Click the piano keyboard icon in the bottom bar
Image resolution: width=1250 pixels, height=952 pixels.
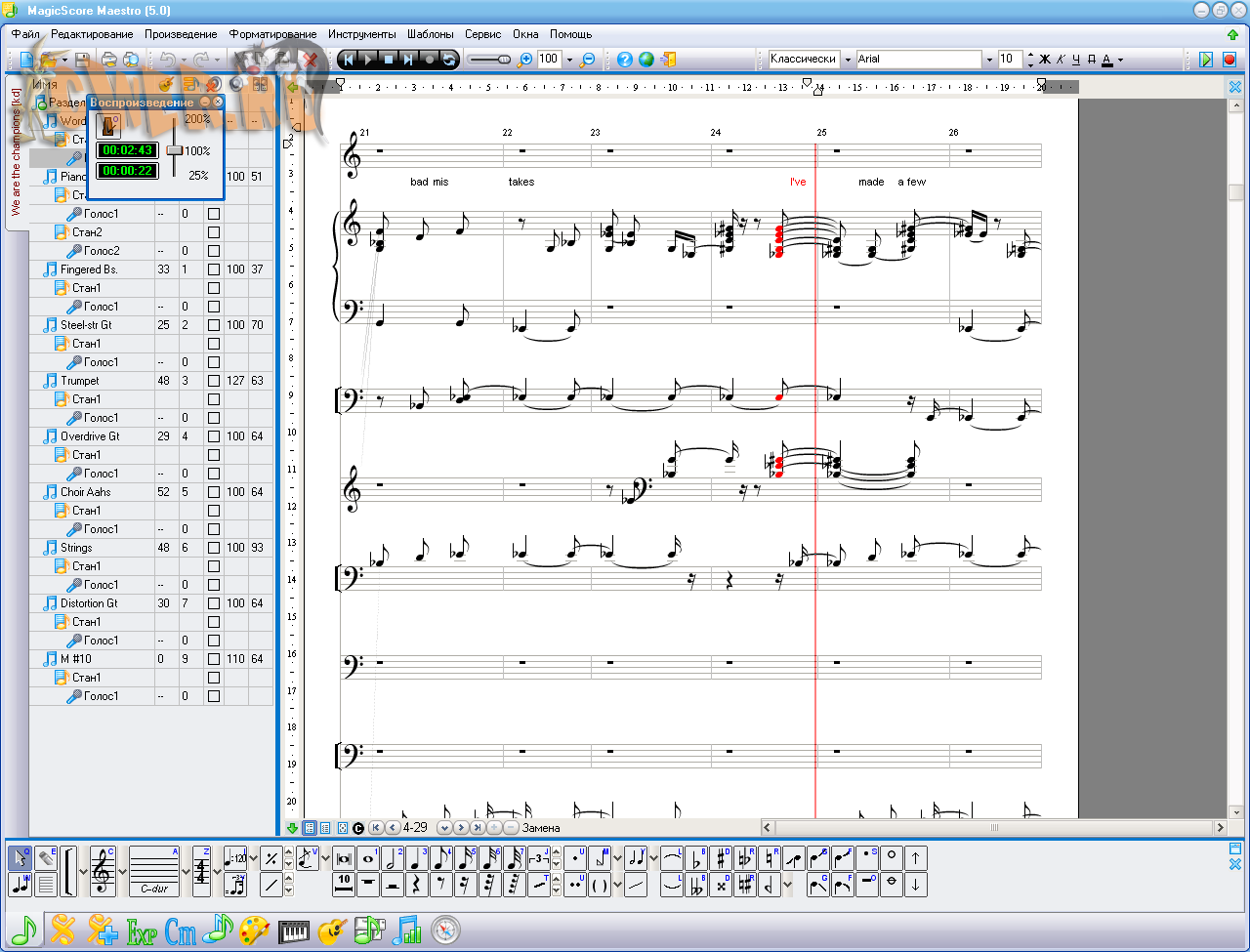point(293,931)
